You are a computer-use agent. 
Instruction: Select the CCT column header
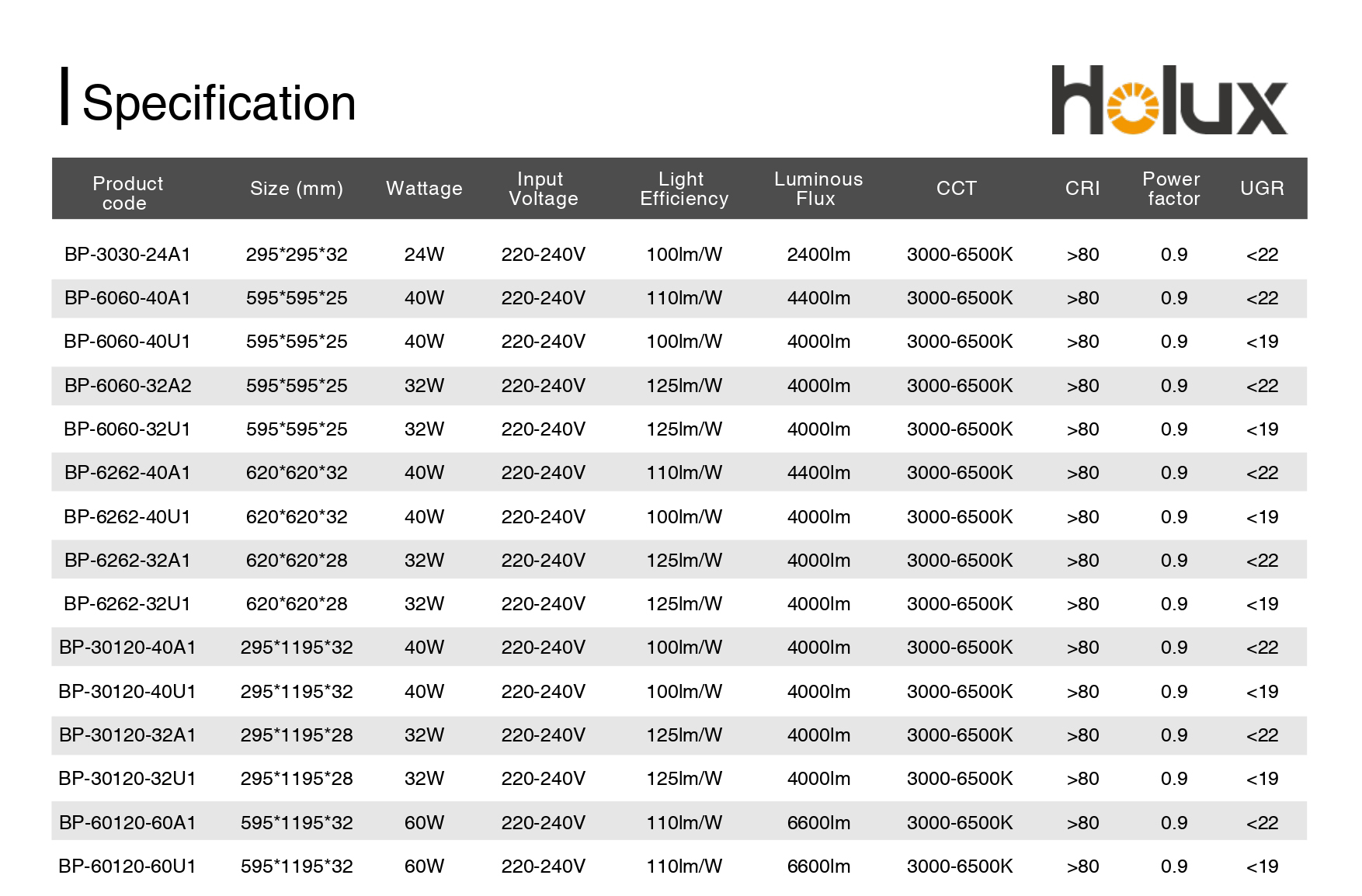pyautogui.click(x=956, y=189)
